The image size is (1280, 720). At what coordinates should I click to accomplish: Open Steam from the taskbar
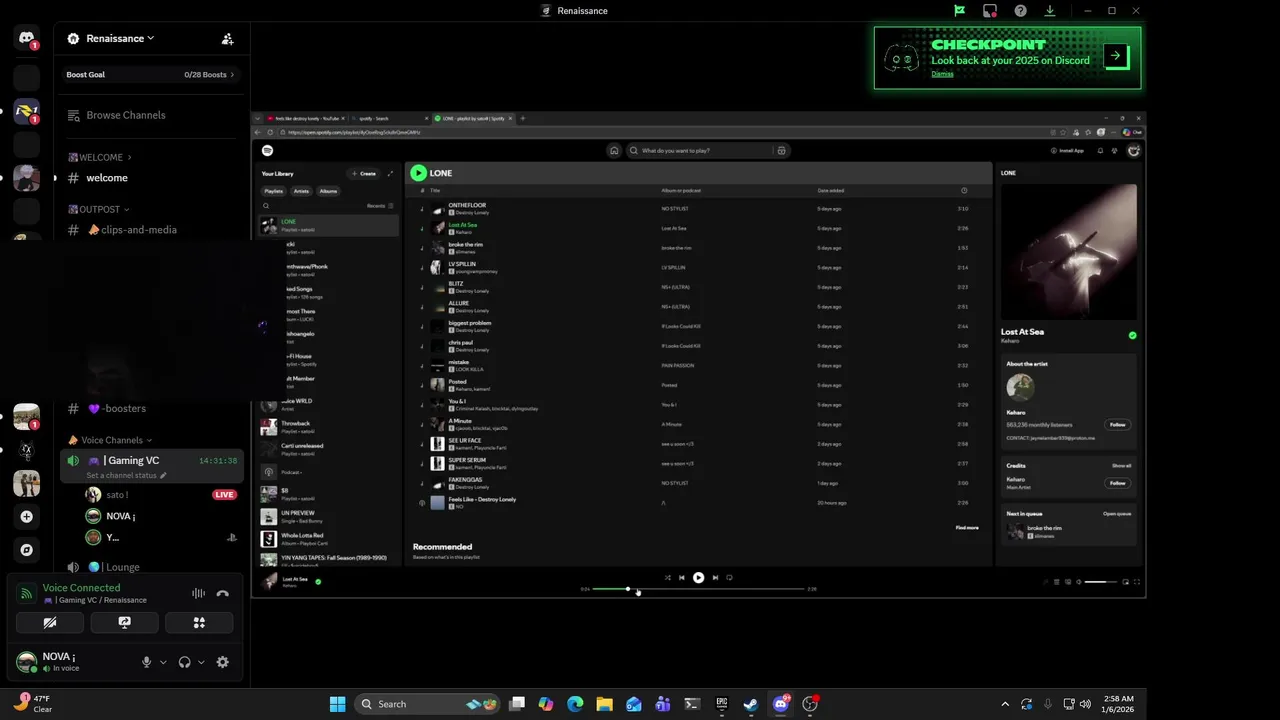(x=750, y=704)
